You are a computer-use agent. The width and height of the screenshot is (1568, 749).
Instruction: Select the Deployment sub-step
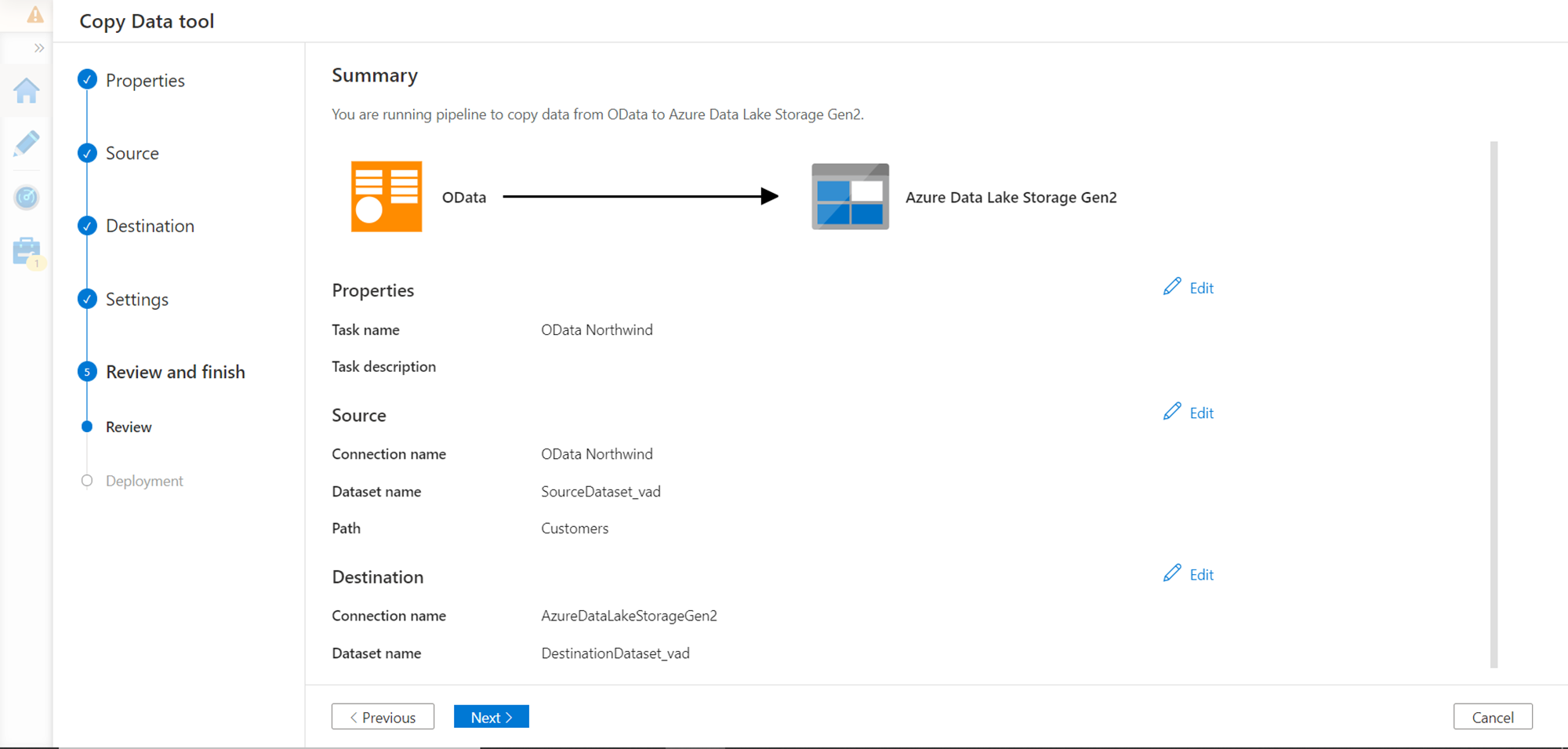point(144,482)
